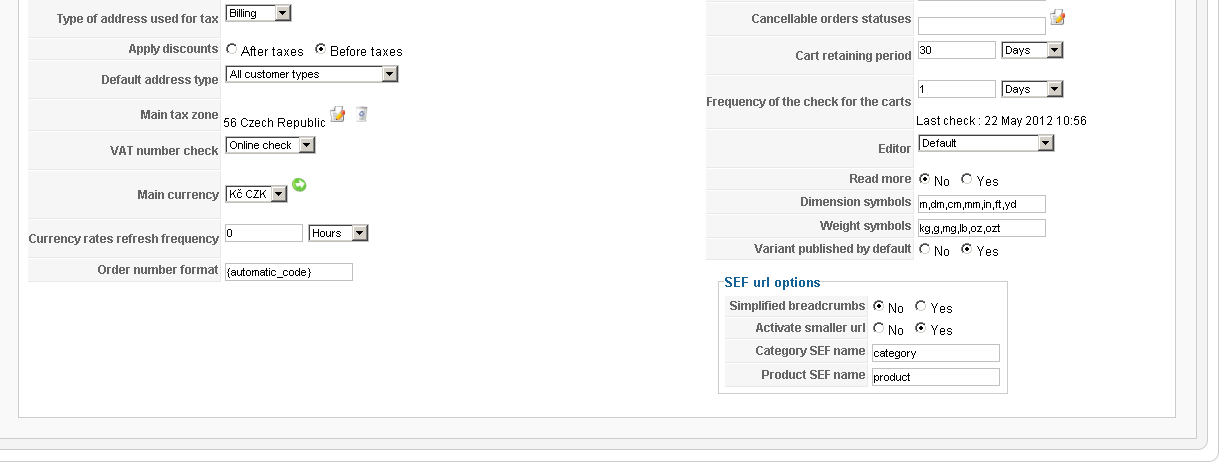Image resolution: width=1222 pixels, height=466 pixels.
Task: Set Read more to Yes
Action: click(966, 179)
